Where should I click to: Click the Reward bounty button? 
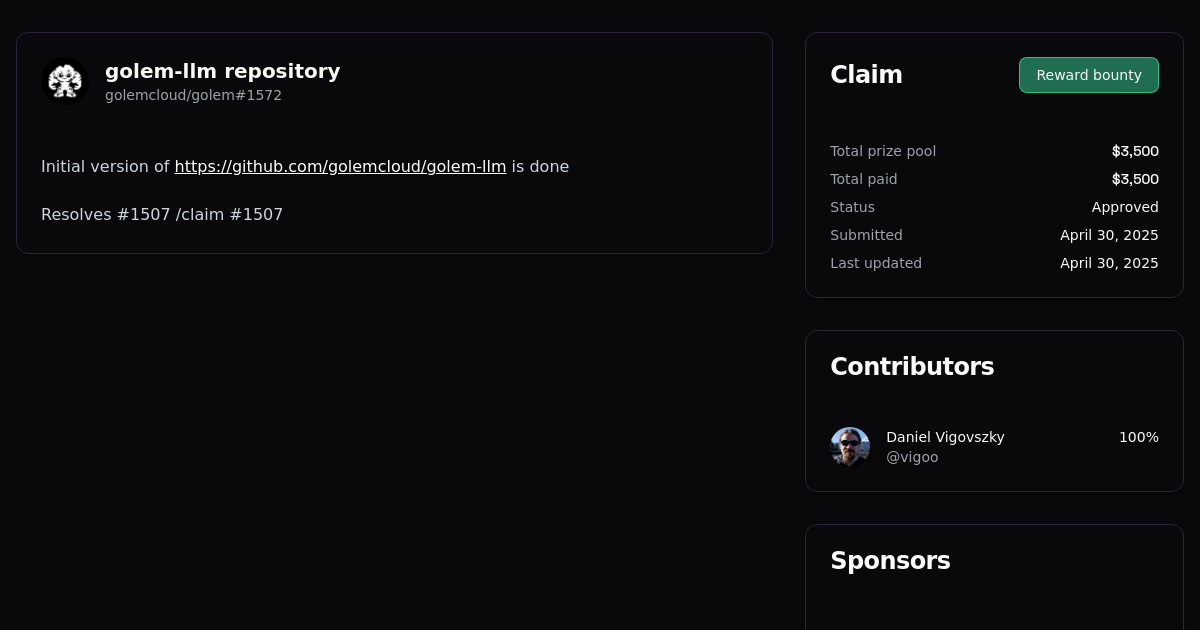click(1088, 75)
